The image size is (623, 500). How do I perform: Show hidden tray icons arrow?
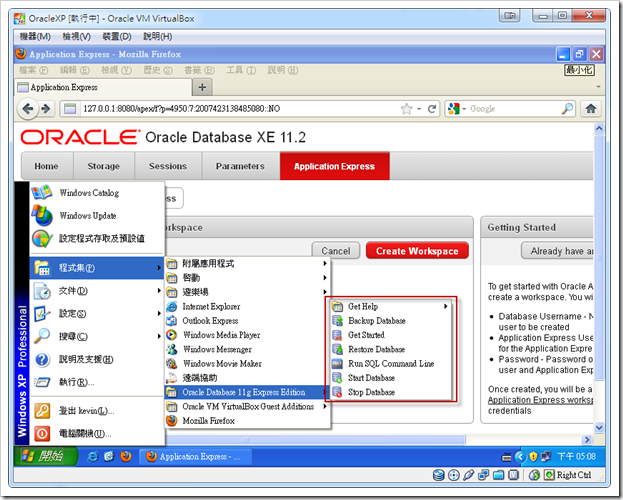[x=520, y=457]
